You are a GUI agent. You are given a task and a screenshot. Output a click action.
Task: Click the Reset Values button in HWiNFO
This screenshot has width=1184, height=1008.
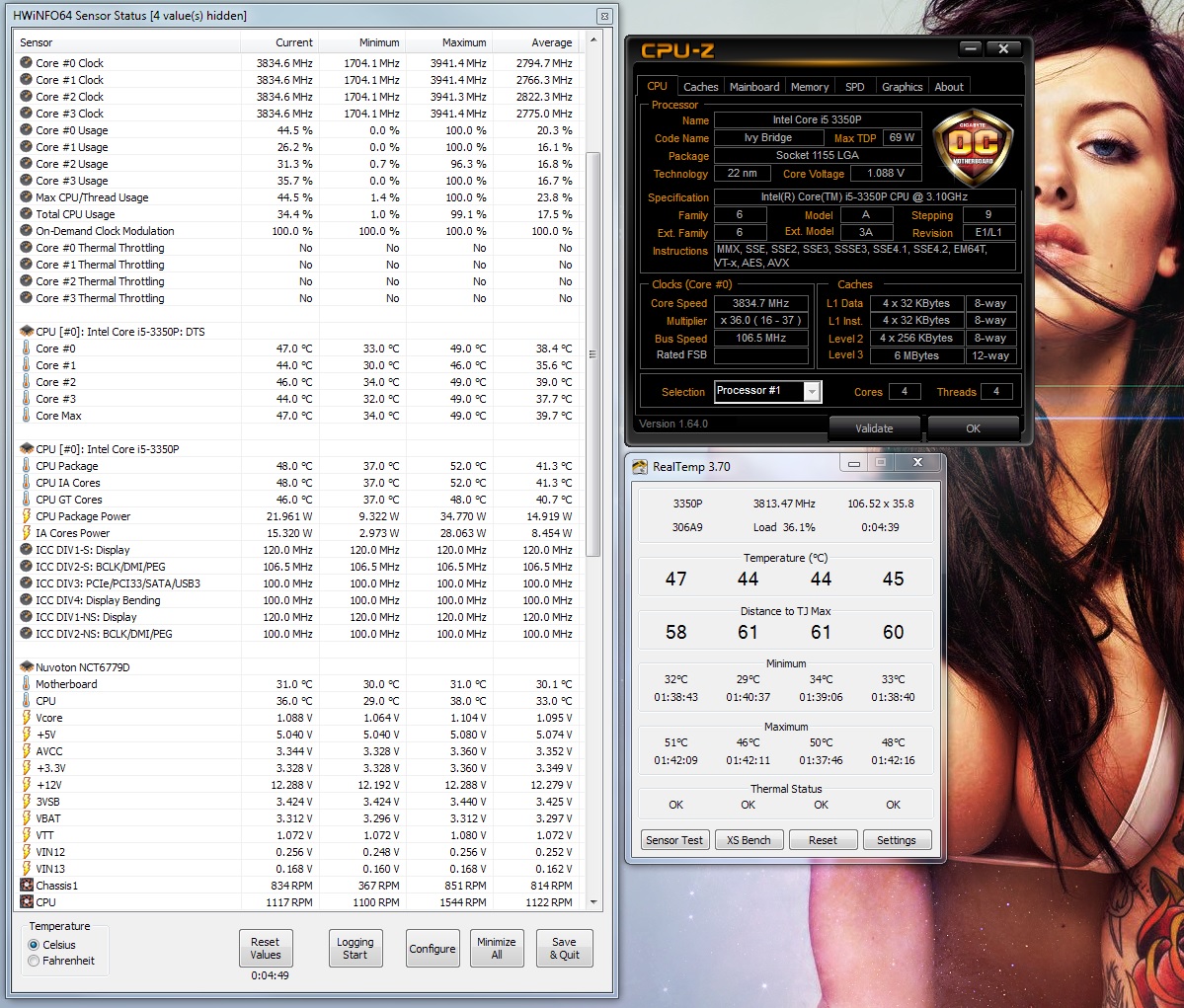(265, 949)
